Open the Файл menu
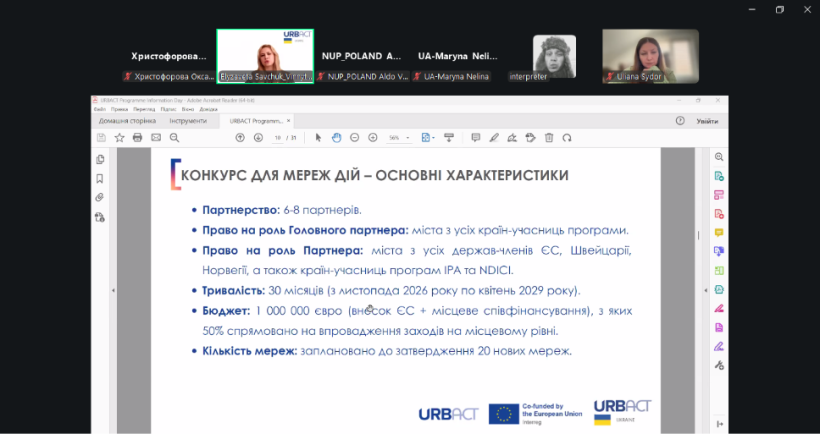This screenshot has height=434, width=820. (x=100, y=109)
